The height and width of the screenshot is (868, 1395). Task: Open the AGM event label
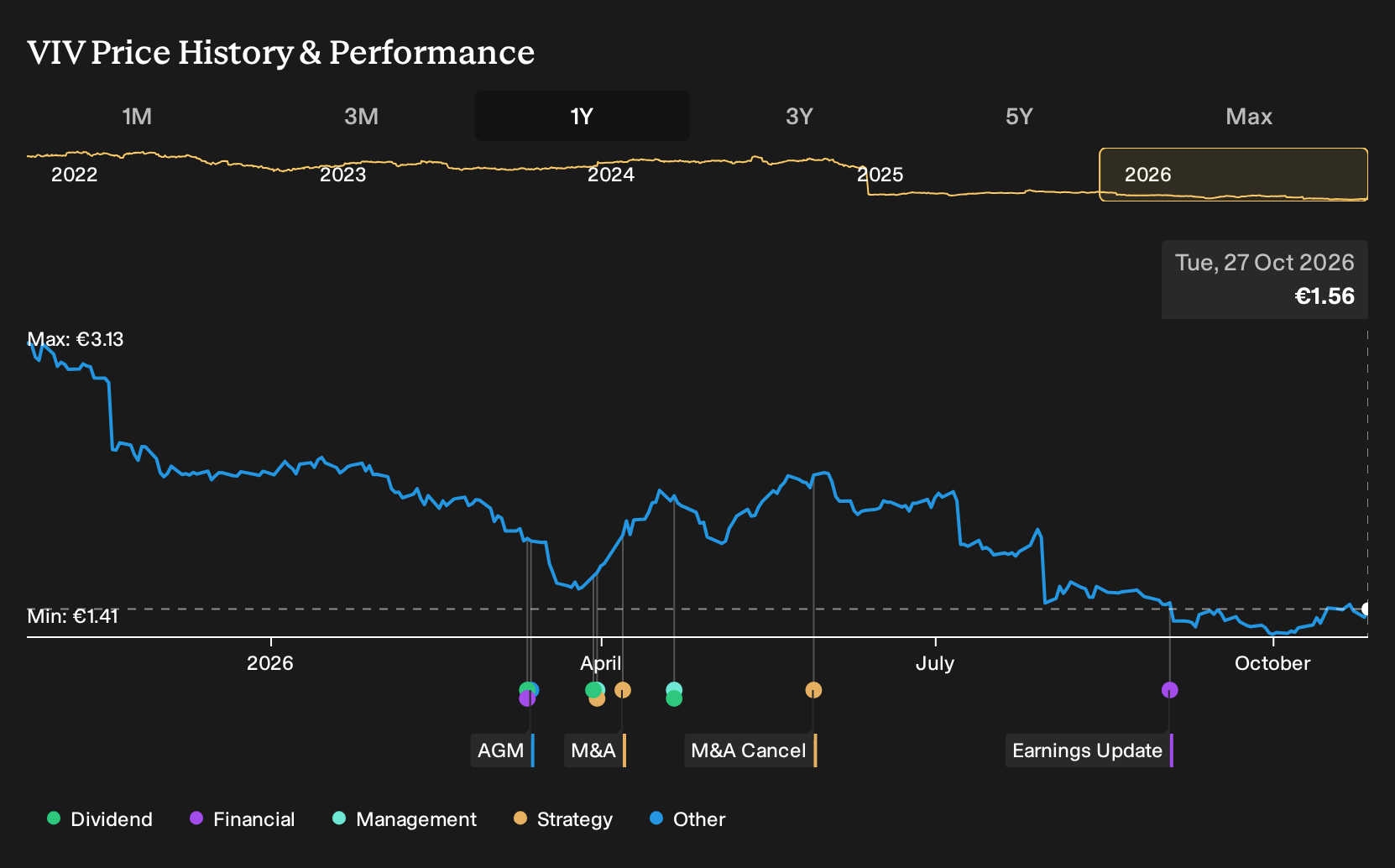tap(502, 750)
